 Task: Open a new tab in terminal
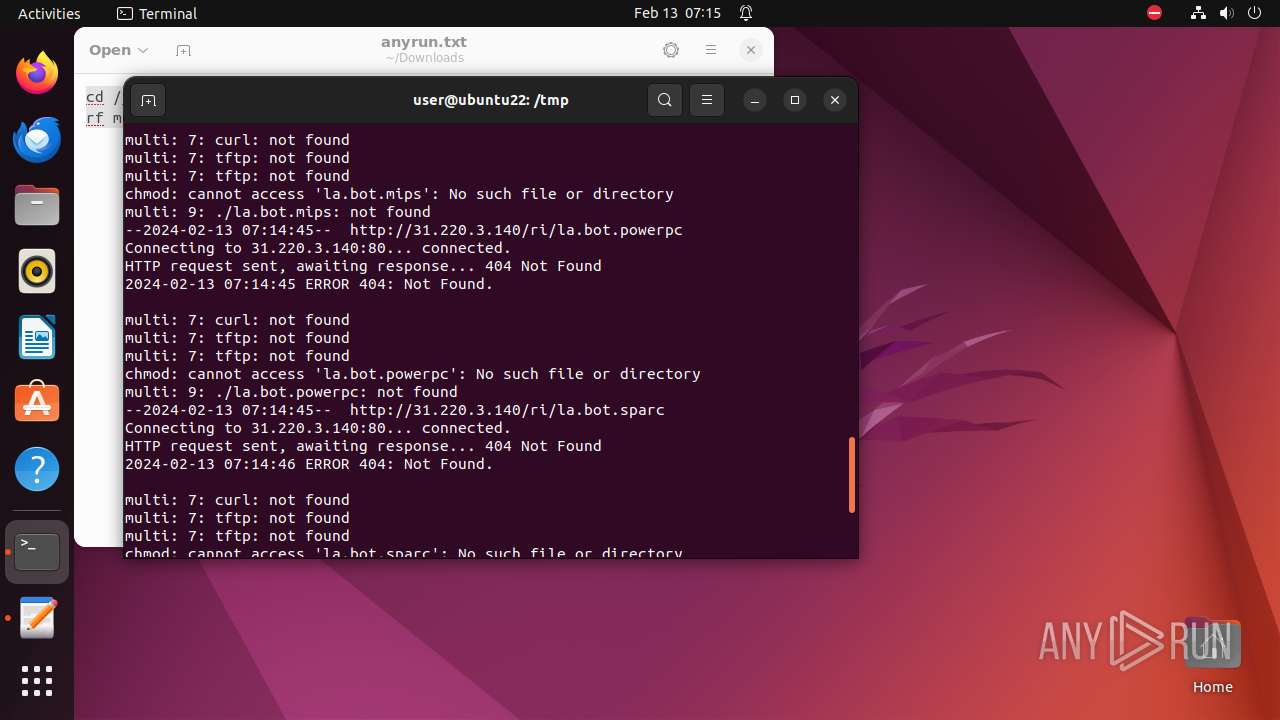[x=148, y=100]
